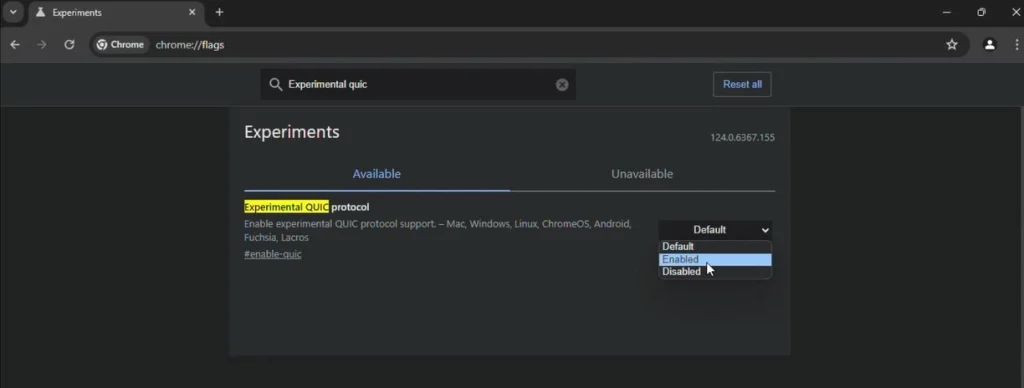Open Chrome three-dot menu
The height and width of the screenshot is (388, 1024).
pyautogui.click(x=1016, y=44)
